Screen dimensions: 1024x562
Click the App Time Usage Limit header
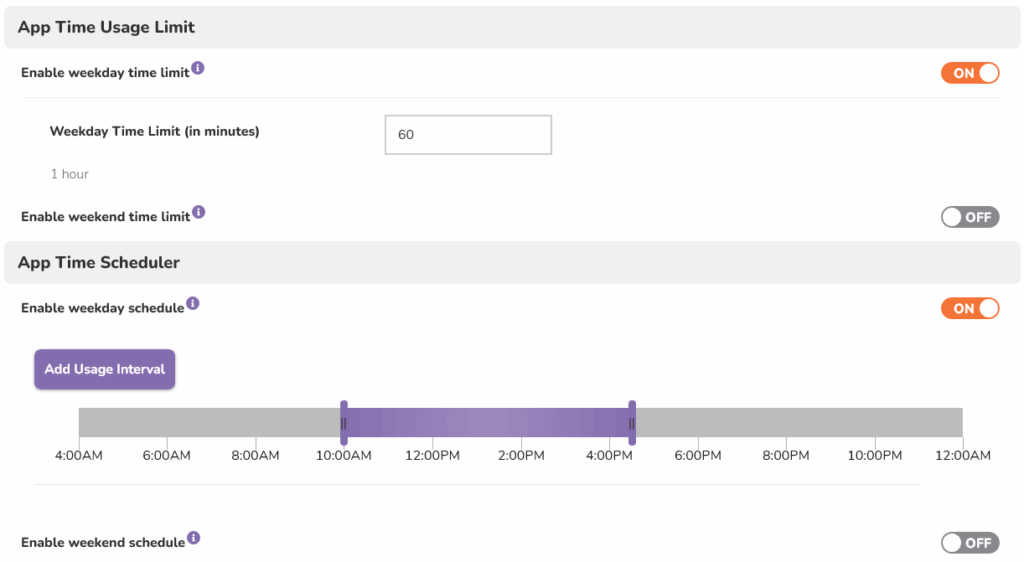point(106,27)
